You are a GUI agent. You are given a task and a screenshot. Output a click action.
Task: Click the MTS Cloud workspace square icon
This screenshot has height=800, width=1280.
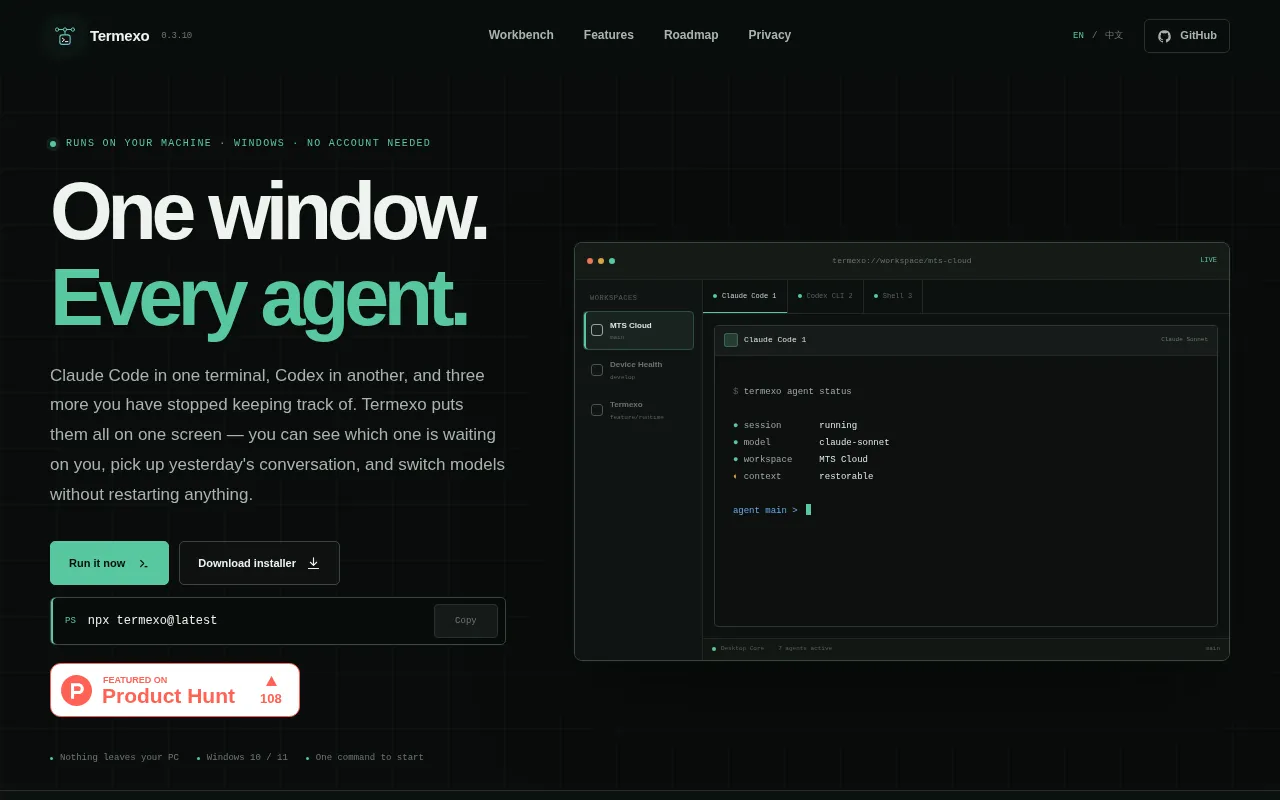point(597,330)
